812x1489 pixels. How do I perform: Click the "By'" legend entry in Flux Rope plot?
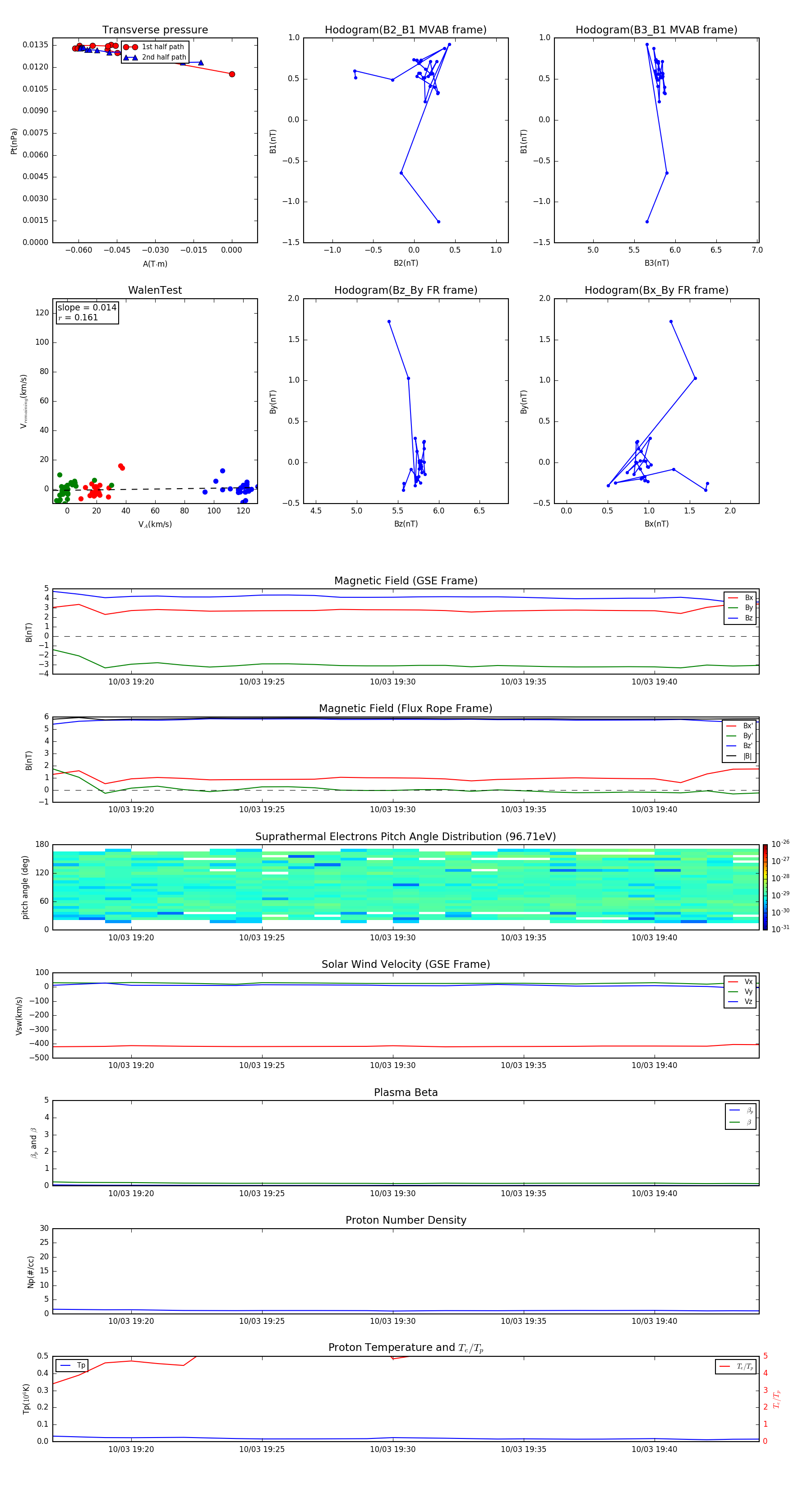(x=740, y=736)
